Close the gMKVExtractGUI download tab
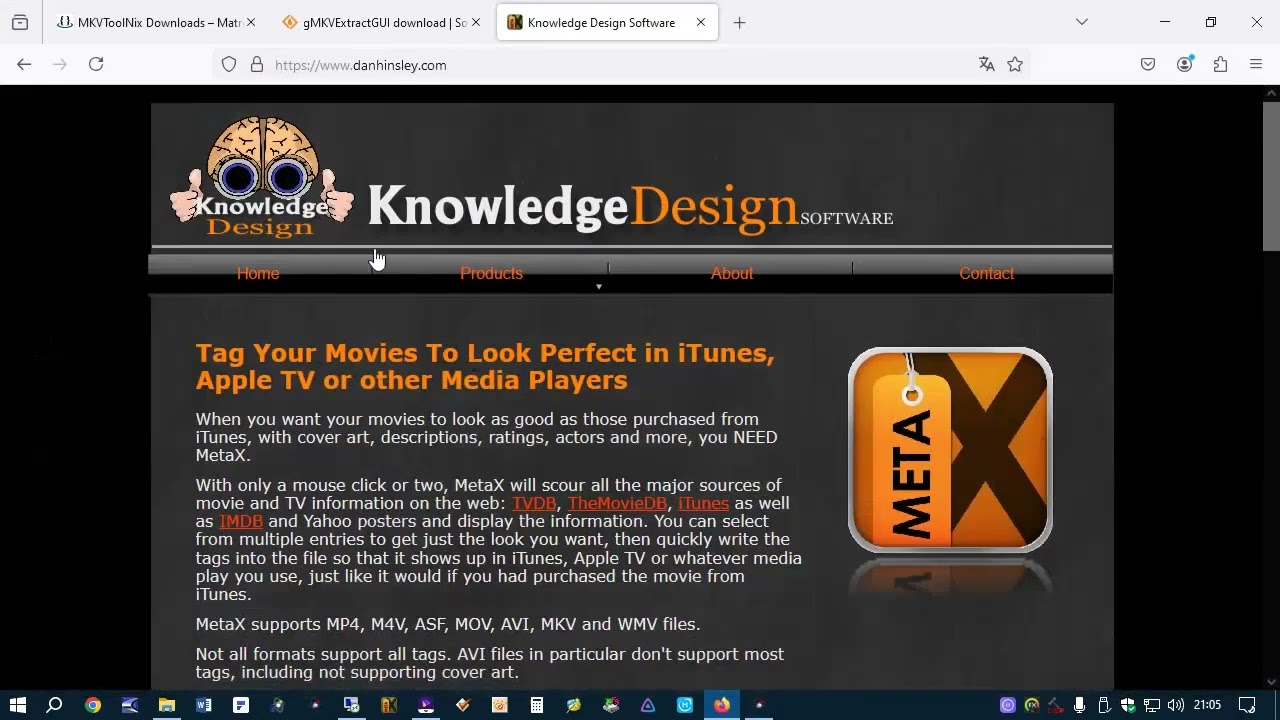 [475, 22]
